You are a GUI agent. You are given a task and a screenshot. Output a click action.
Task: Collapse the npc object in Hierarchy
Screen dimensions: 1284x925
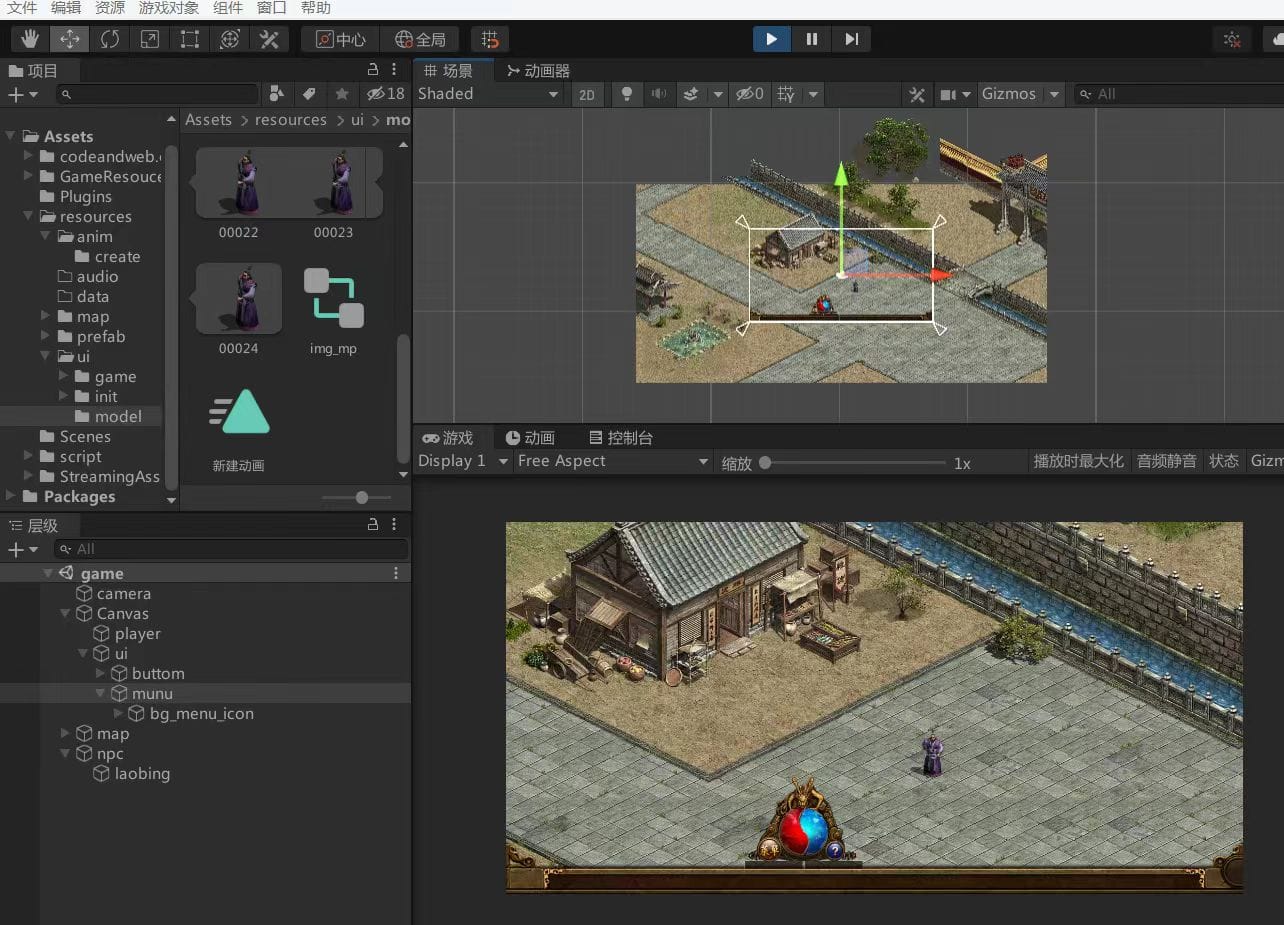66,753
